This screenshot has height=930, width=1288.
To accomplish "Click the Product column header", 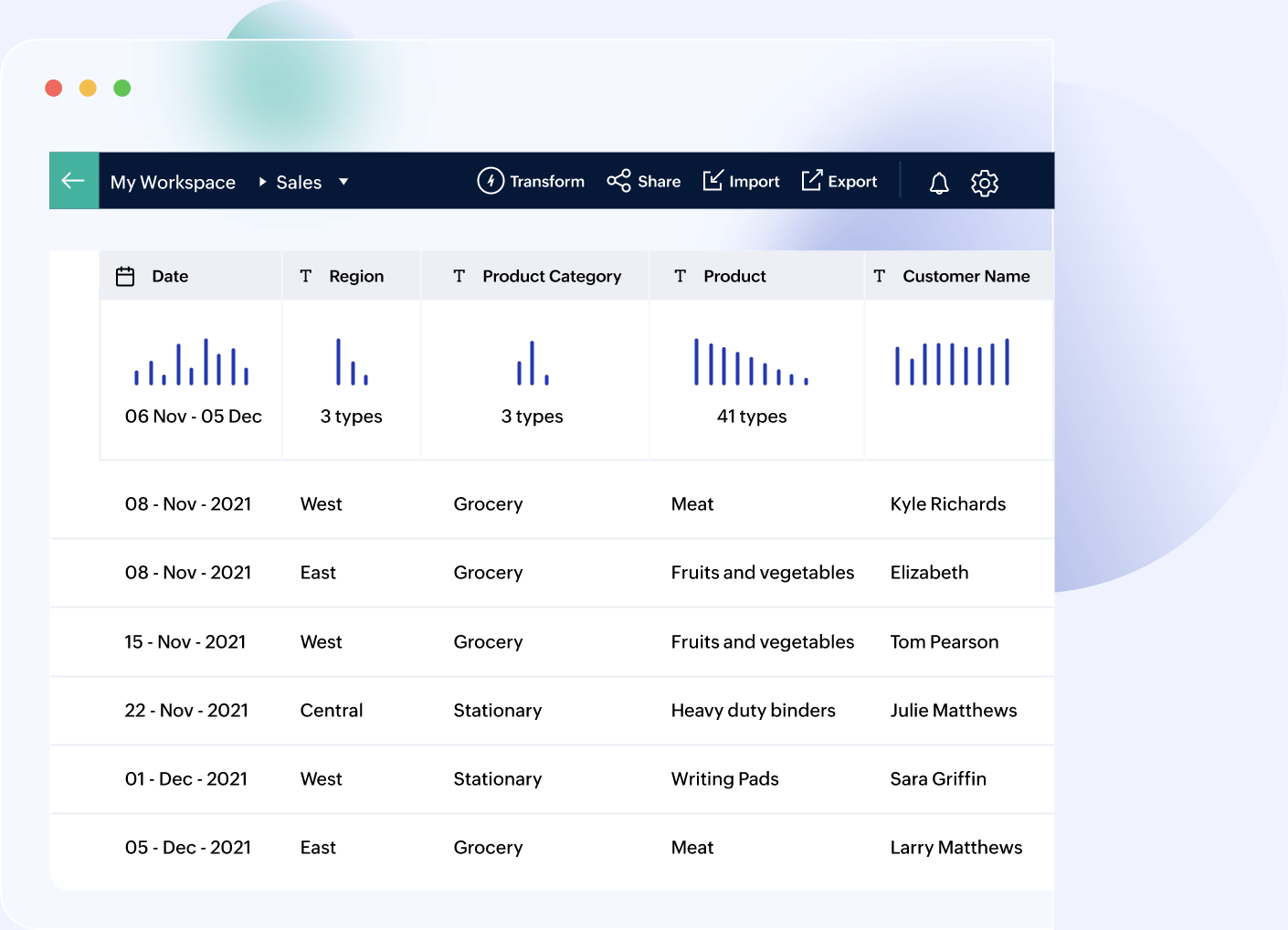I will click(734, 276).
